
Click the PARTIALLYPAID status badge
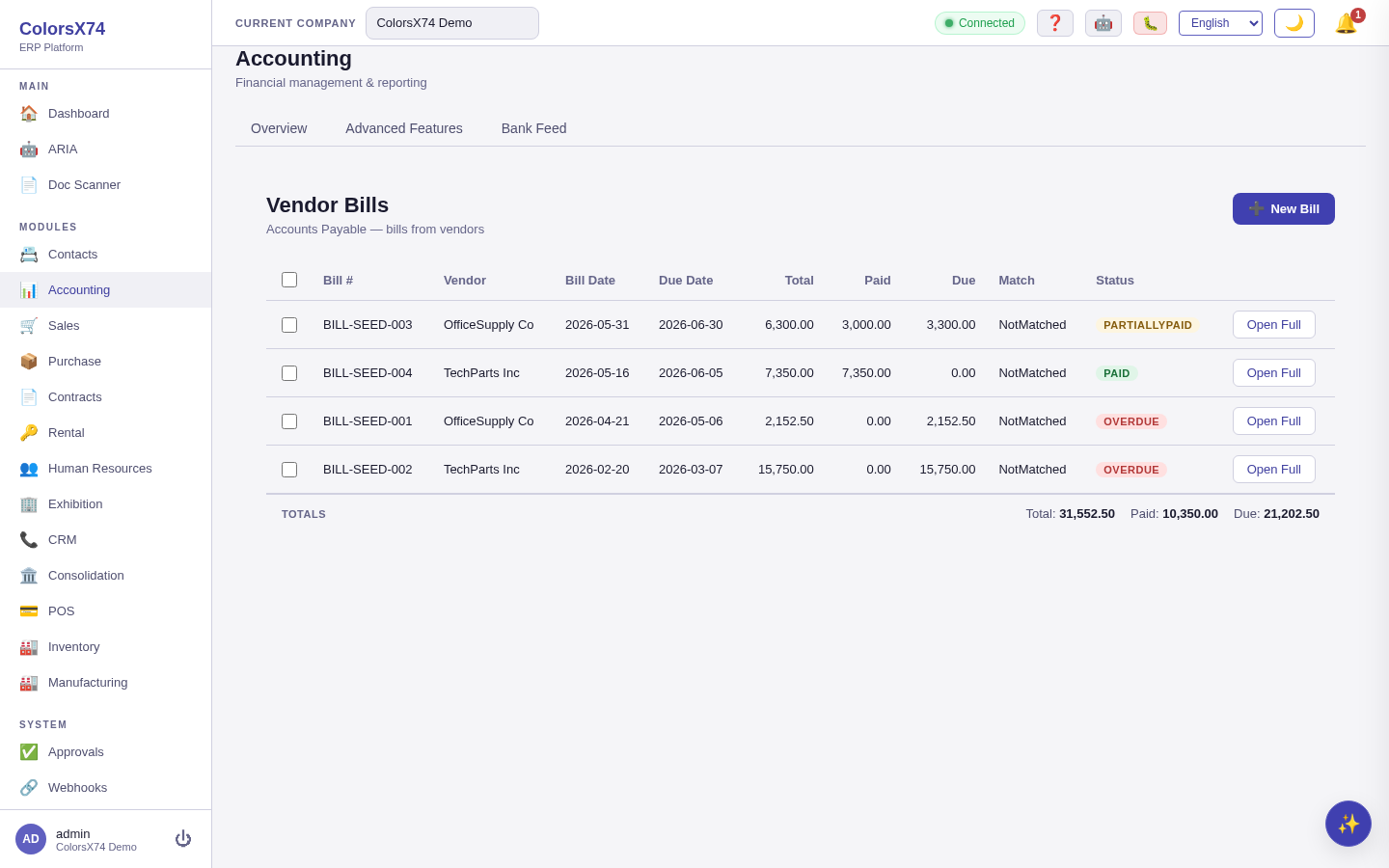(x=1148, y=325)
